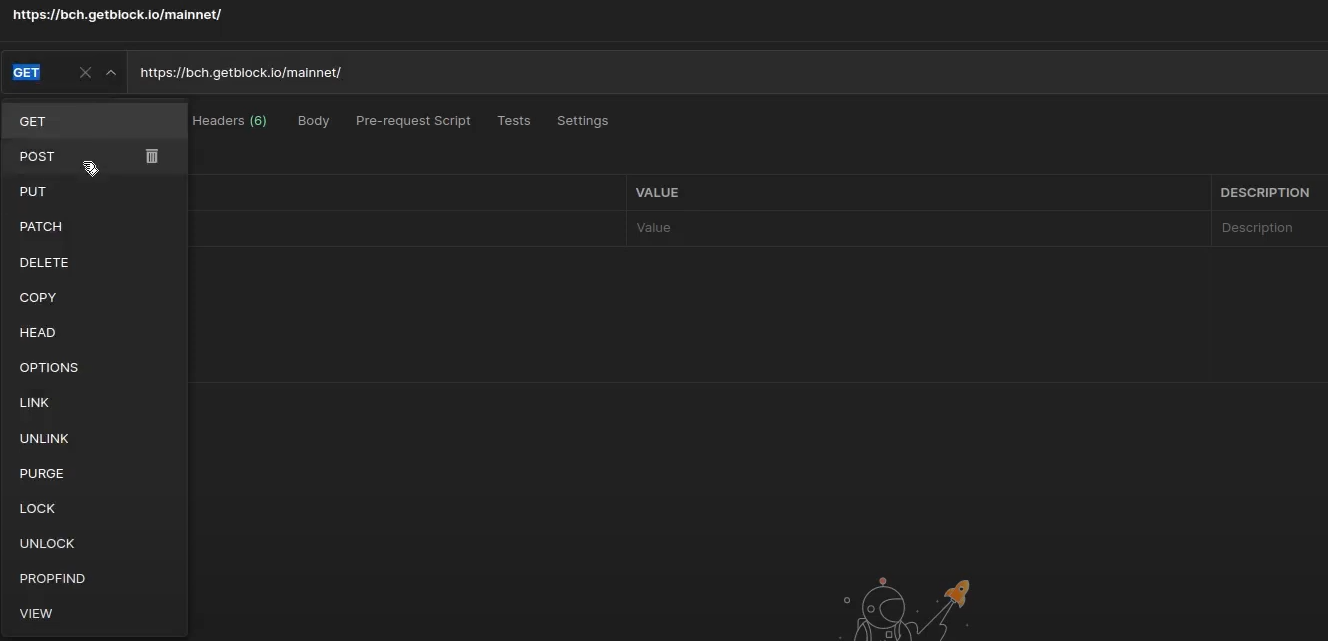Pick PATCH in the method dropdown

pos(95,226)
